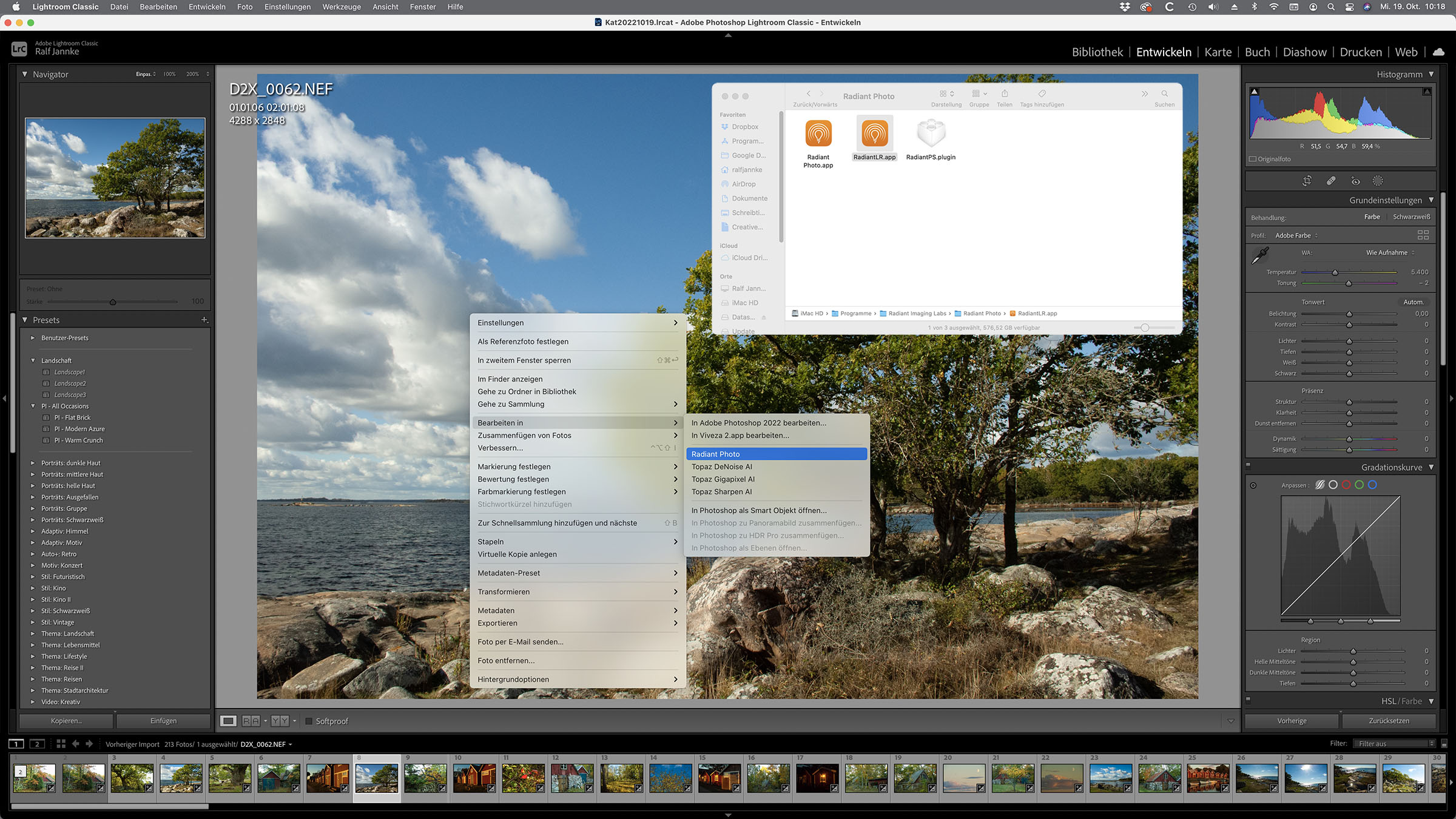Open second window display button 2

click(37, 744)
